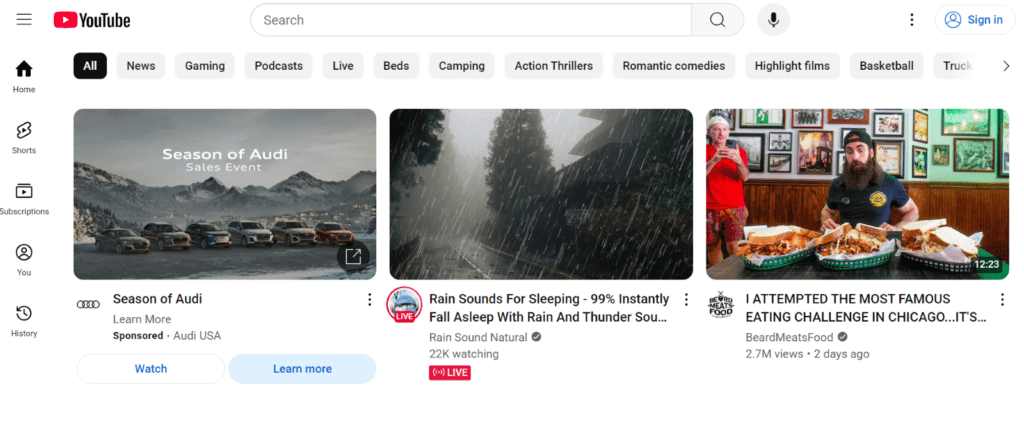1024x426 pixels.
Task: Open more options for BeardMeatsFood video
Action: click(x=1002, y=299)
